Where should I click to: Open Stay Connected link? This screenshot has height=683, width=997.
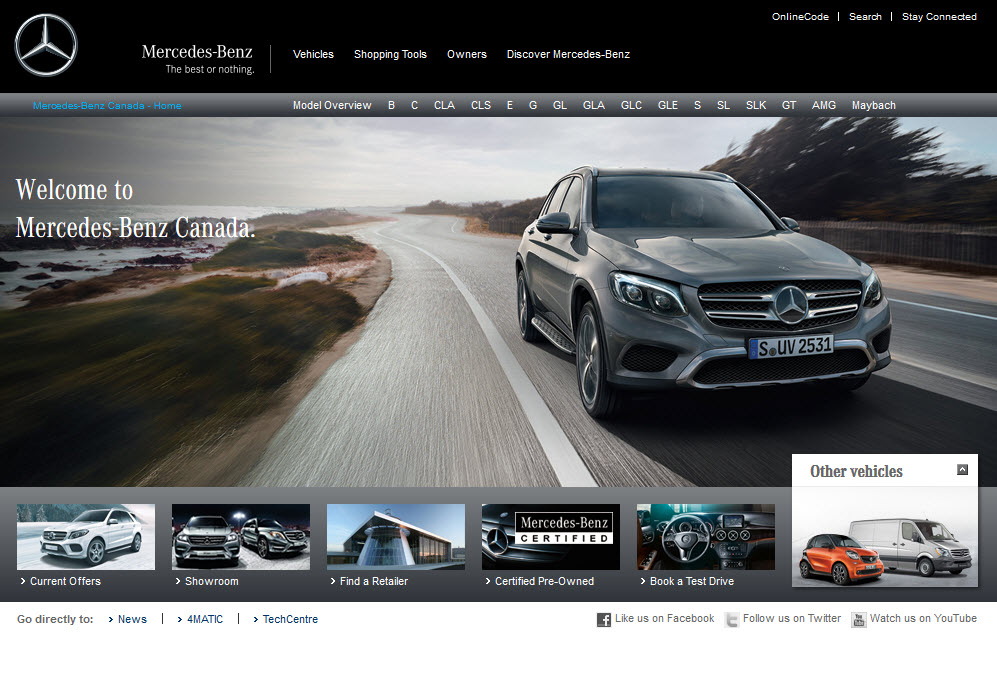939,17
